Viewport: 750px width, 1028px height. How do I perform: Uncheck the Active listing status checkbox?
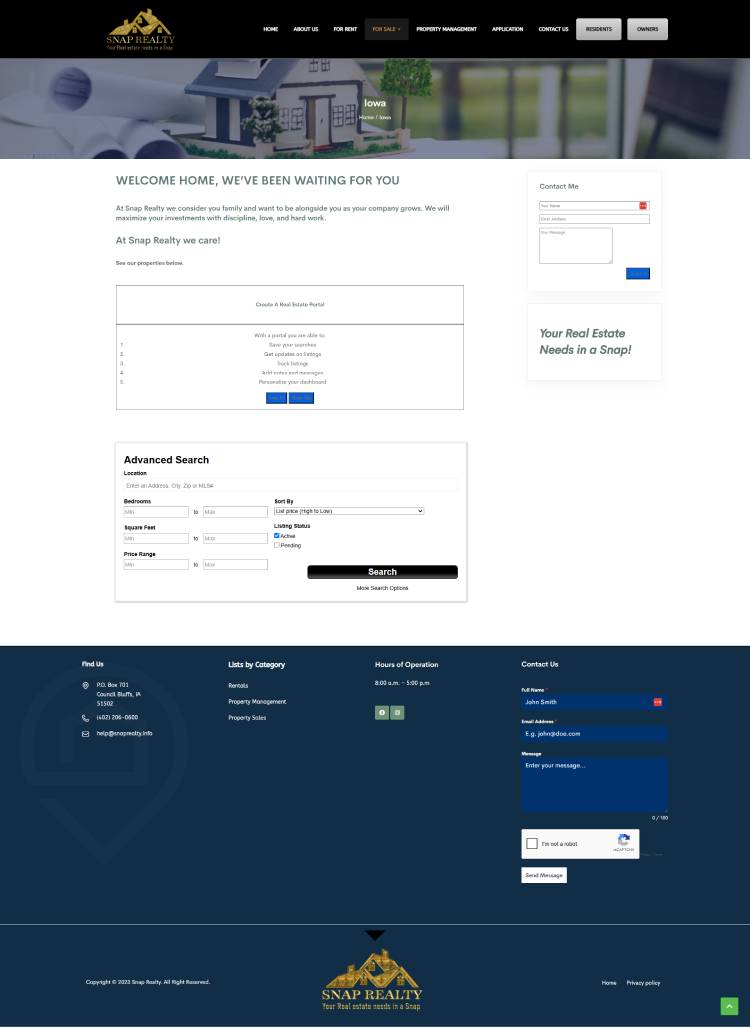click(x=277, y=536)
